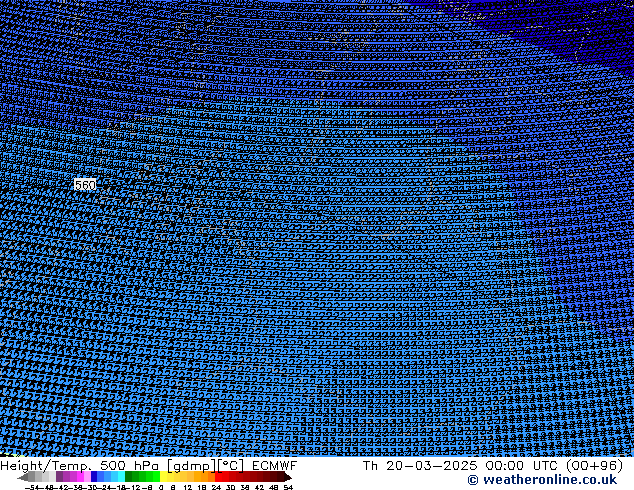The width and height of the screenshot is (634, 490).
Task: Click the ECMWF model label
Action: [x=275, y=466]
